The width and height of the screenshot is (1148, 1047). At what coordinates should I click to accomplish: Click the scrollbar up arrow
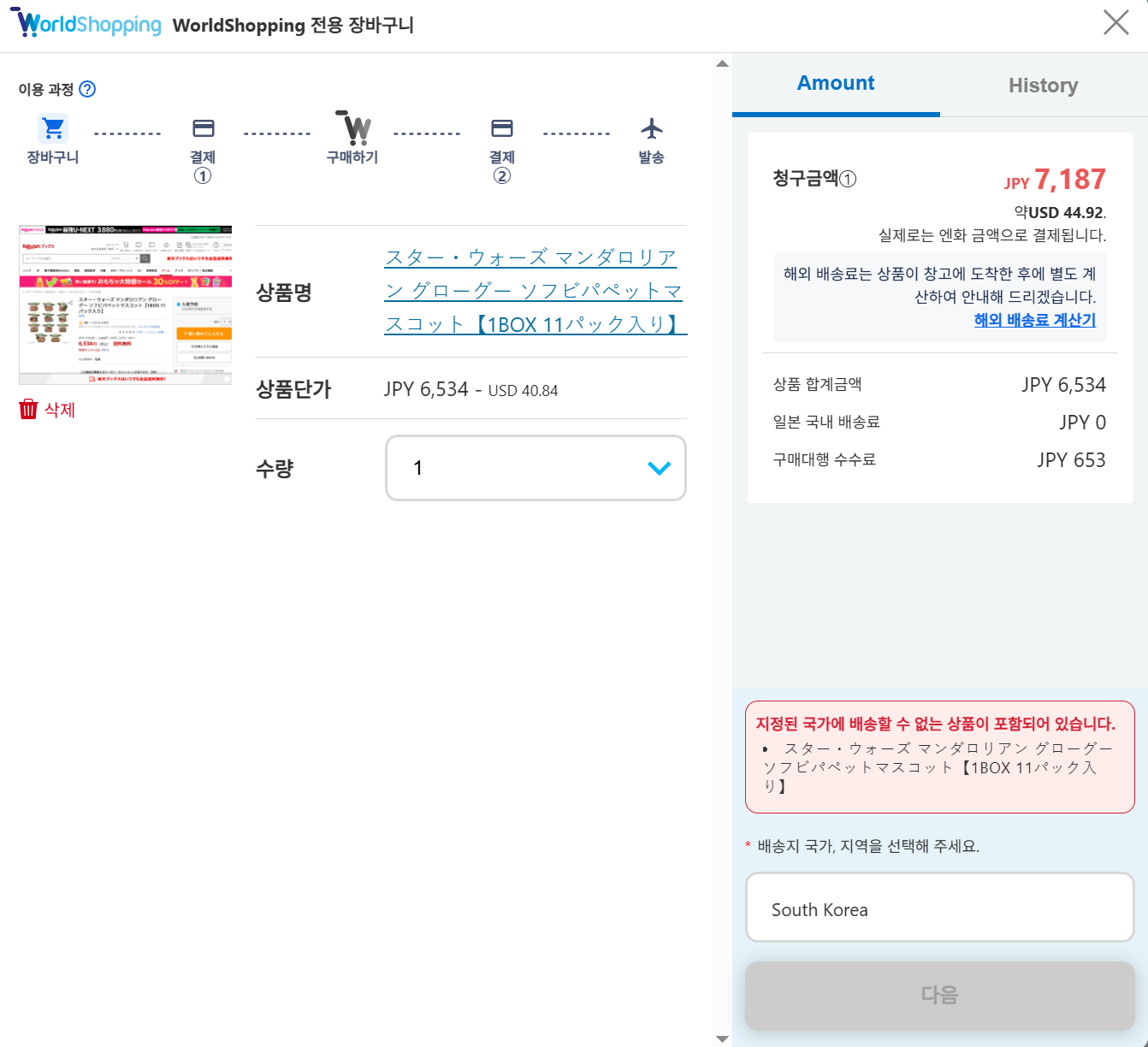click(x=722, y=63)
